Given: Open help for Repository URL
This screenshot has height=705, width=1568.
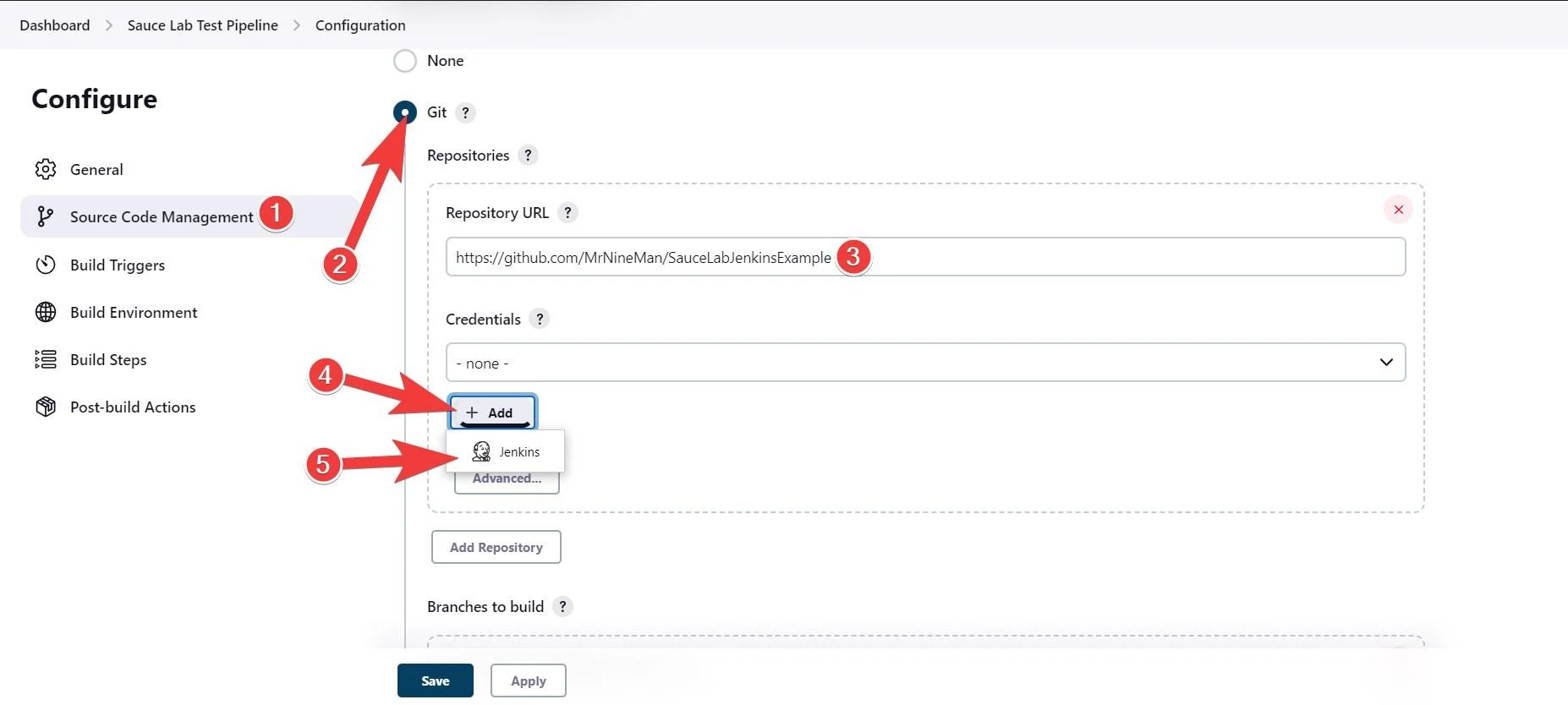Looking at the screenshot, I should pyautogui.click(x=568, y=213).
